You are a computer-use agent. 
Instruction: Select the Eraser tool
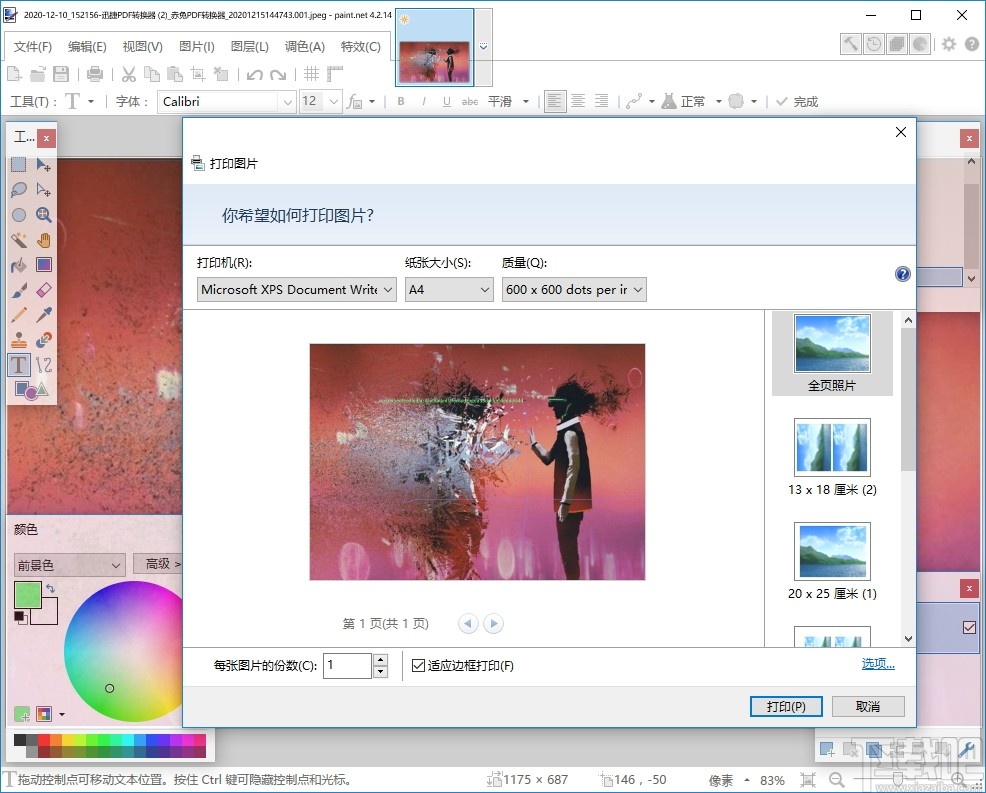coord(43,290)
